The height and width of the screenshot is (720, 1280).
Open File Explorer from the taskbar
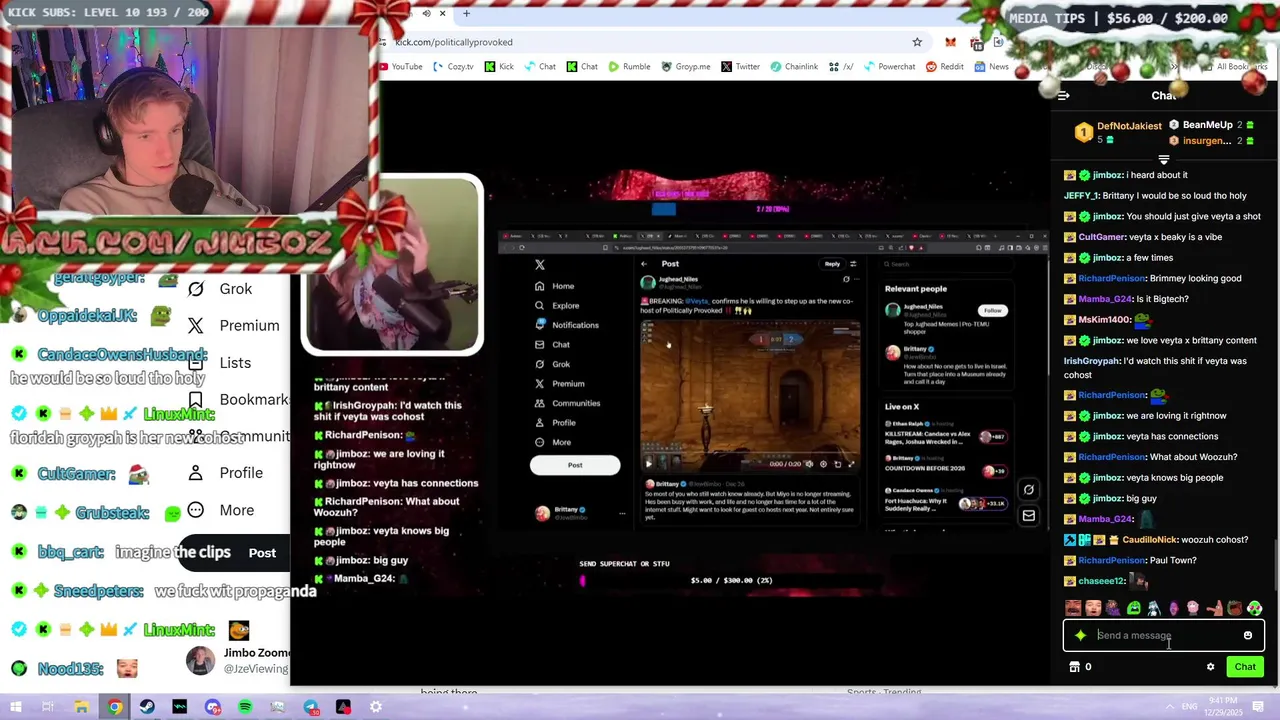tap(82, 707)
